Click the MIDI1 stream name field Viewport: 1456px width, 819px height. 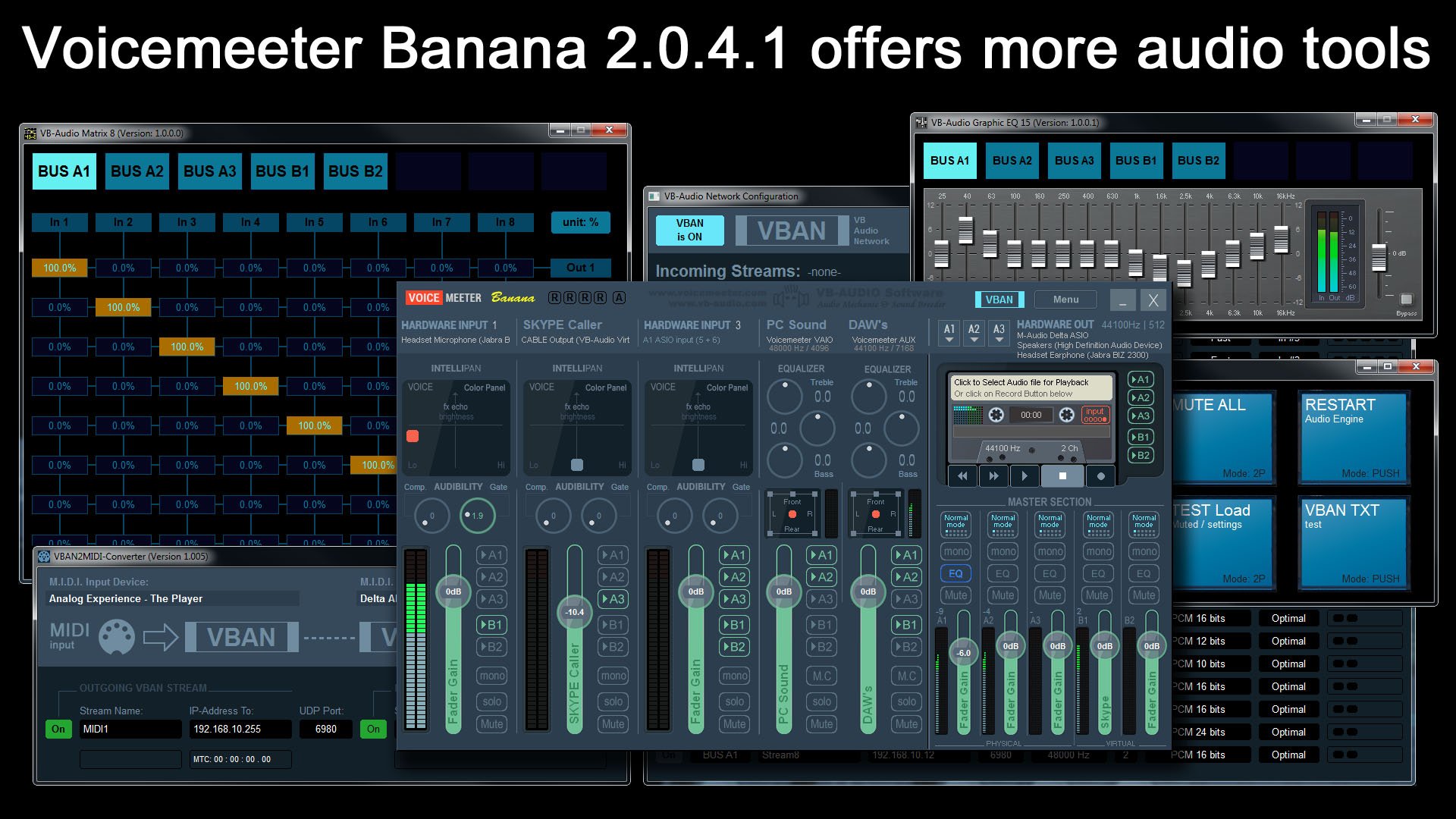(130, 729)
